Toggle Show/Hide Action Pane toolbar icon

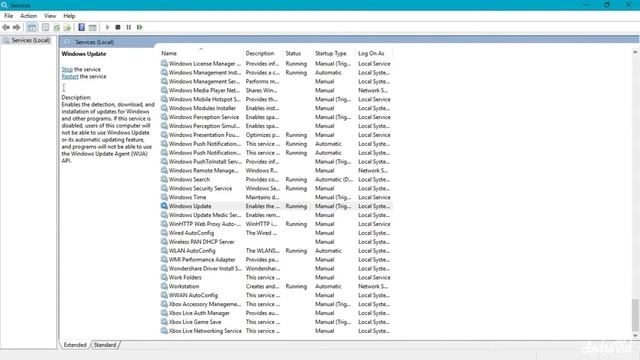(93, 27)
